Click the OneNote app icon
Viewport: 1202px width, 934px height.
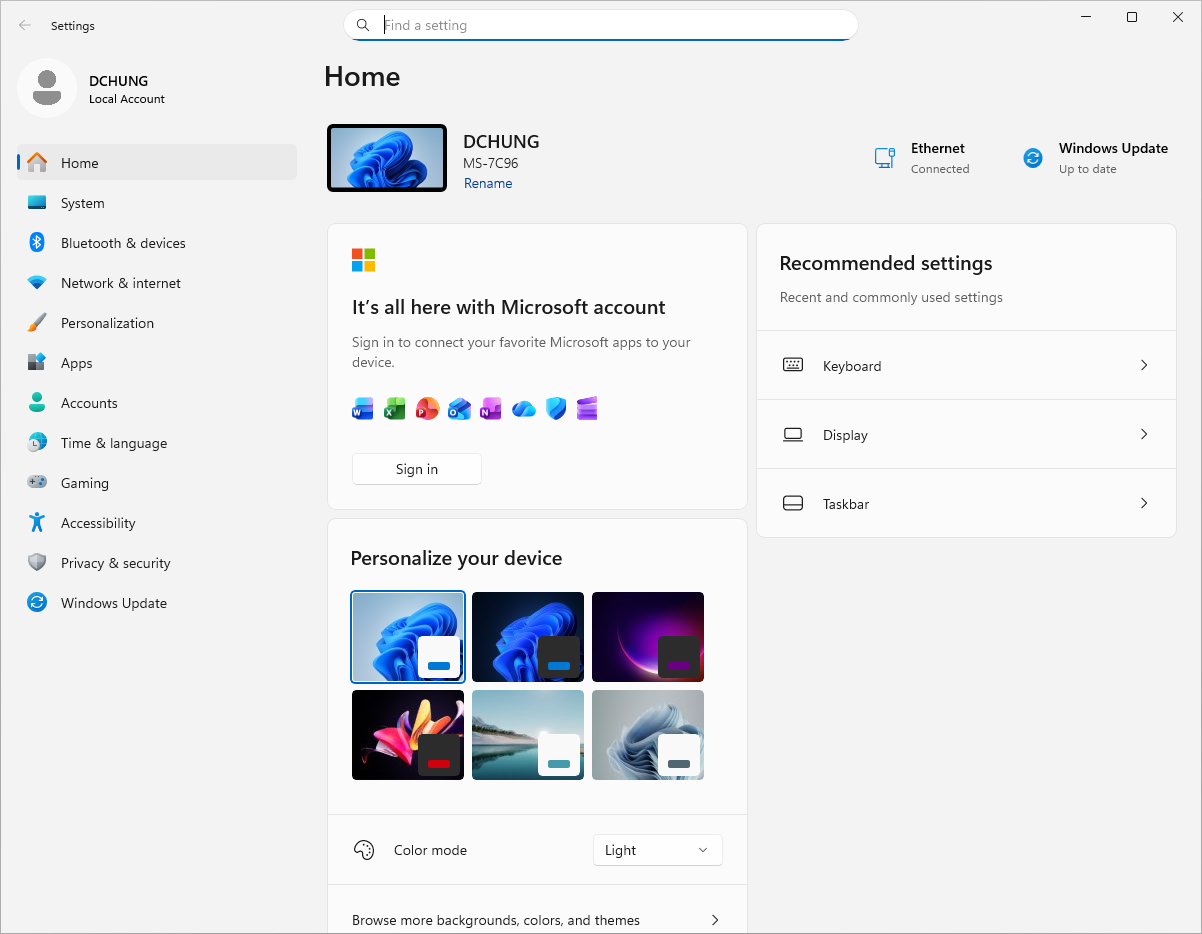(491, 408)
